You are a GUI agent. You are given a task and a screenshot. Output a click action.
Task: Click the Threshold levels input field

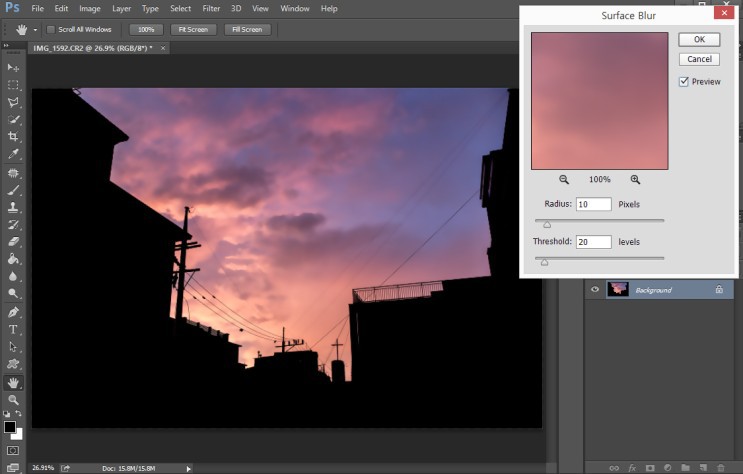pos(593,242)
